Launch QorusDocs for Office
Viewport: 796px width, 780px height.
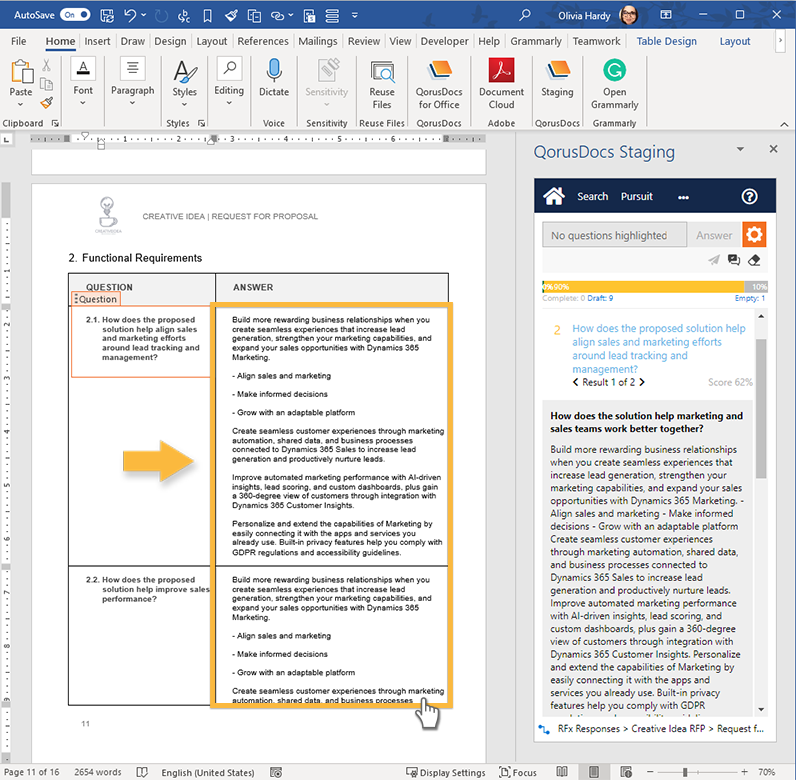point(439,84)
